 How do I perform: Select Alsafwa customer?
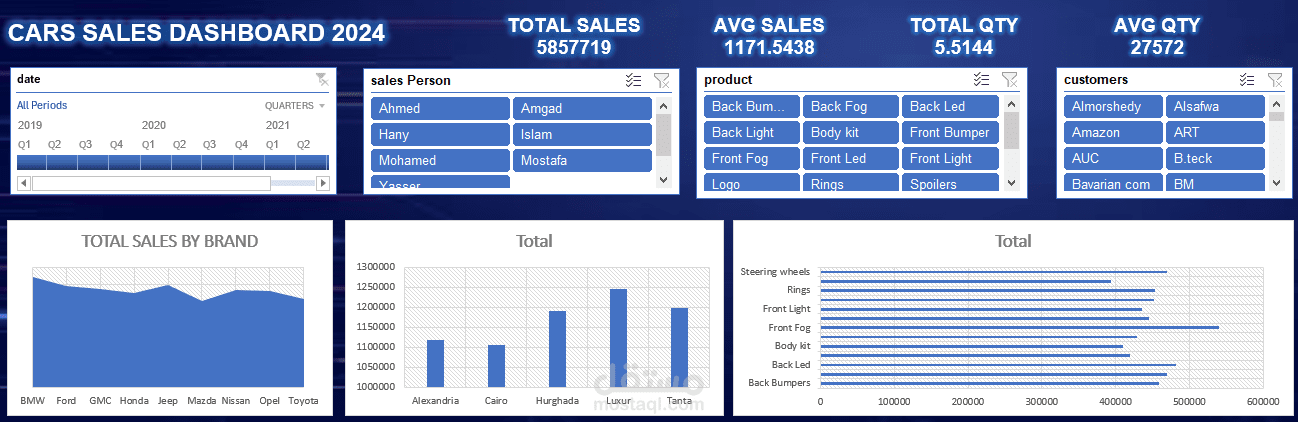click(x=1215, y=106)
